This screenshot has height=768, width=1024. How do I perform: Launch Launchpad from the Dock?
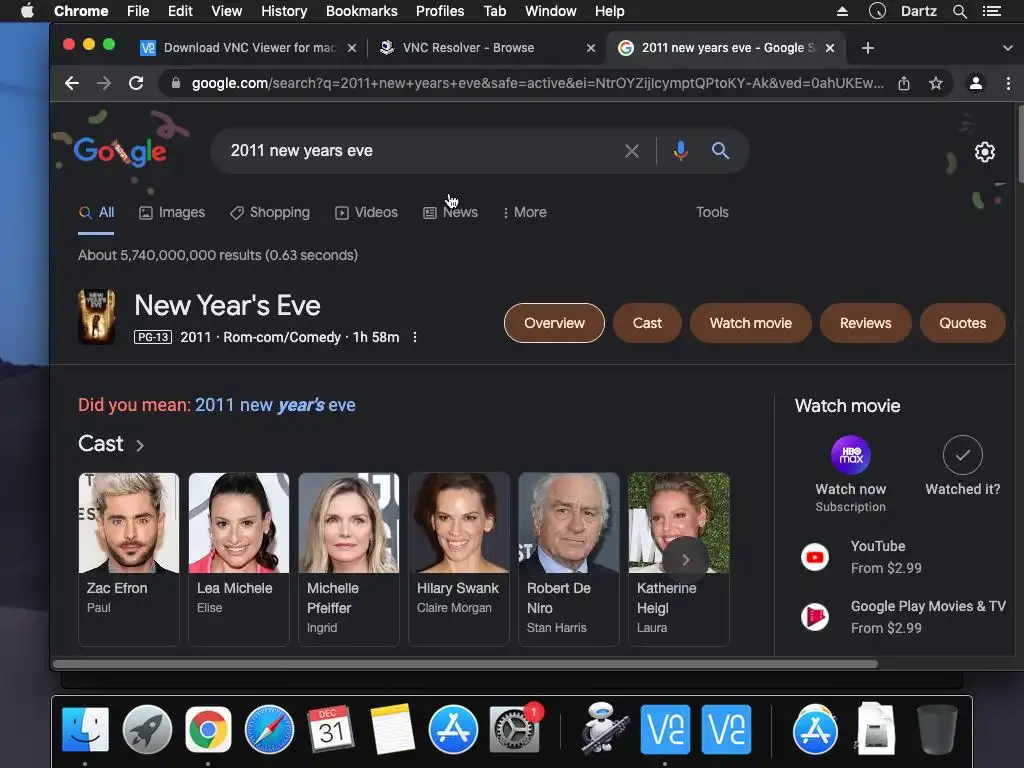point(147,729)
